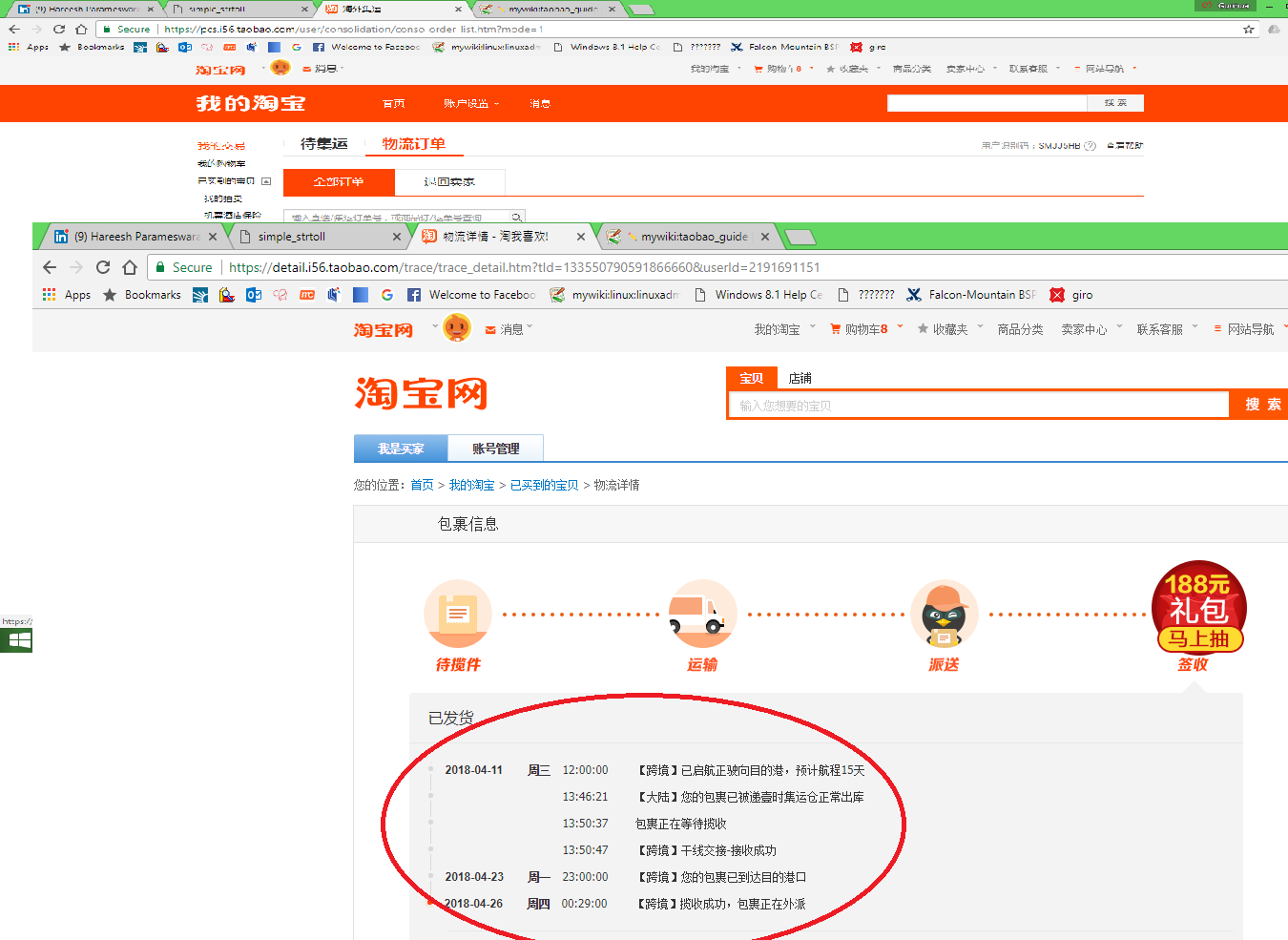
Task: Click the 派送 penguin courier icon
Action: point(945,615)
